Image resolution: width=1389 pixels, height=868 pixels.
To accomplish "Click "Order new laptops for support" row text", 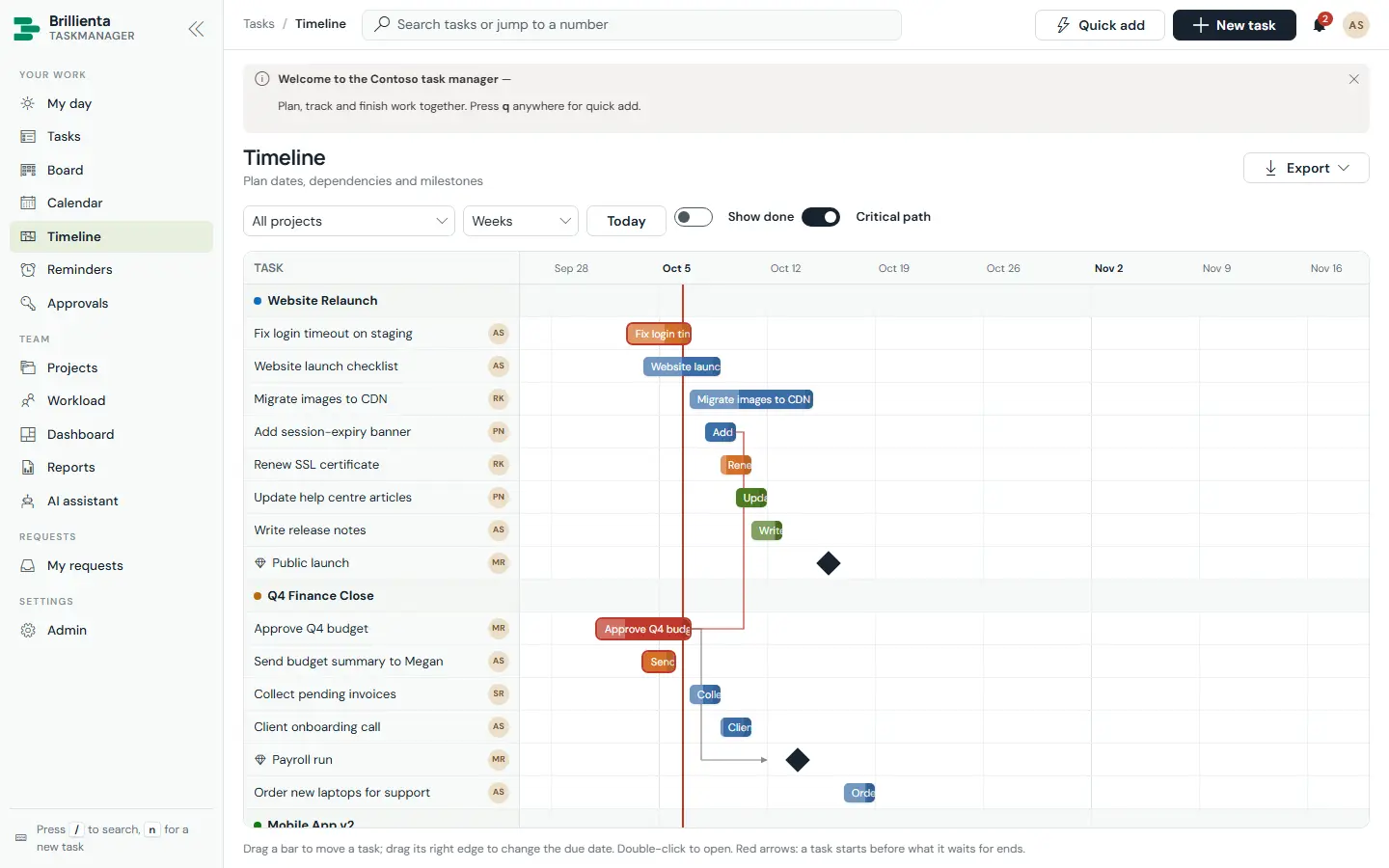I will tap(342, 793).
